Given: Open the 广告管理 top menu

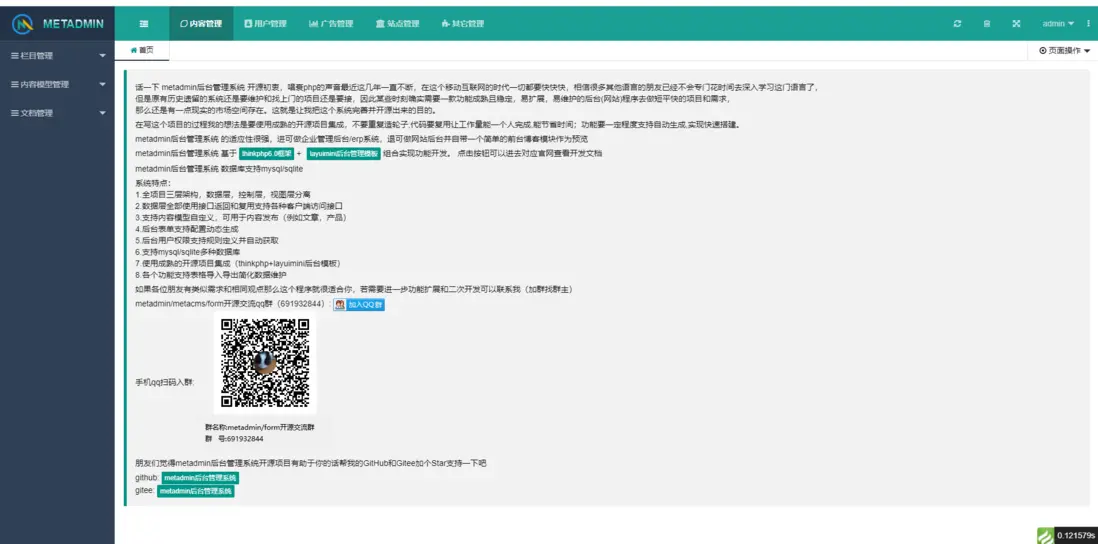Looking at the screenshot, I should pyautogui.click(x=331, y=24).
